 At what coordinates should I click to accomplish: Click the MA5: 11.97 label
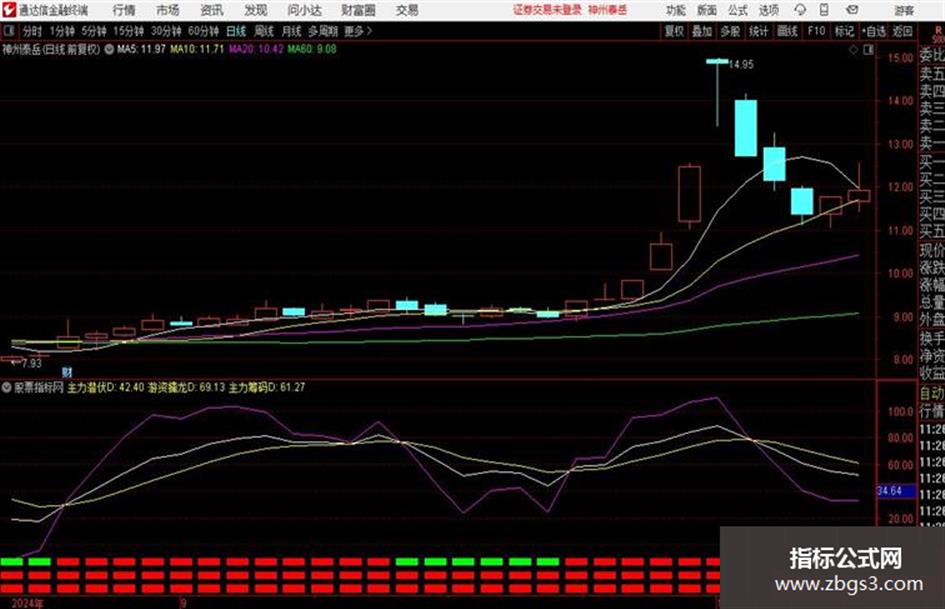point(141,49)
